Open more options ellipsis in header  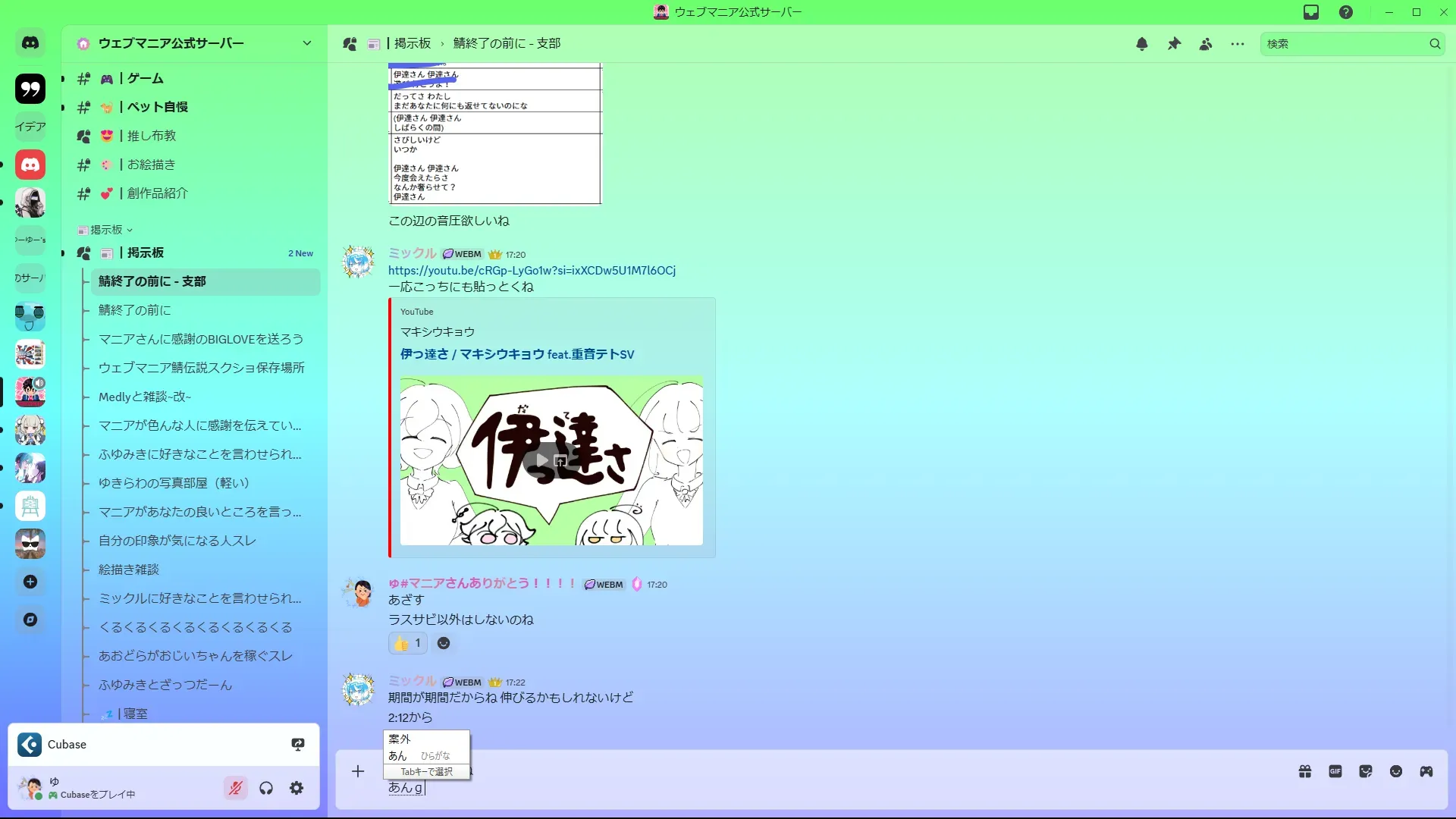pos(1238,44)
